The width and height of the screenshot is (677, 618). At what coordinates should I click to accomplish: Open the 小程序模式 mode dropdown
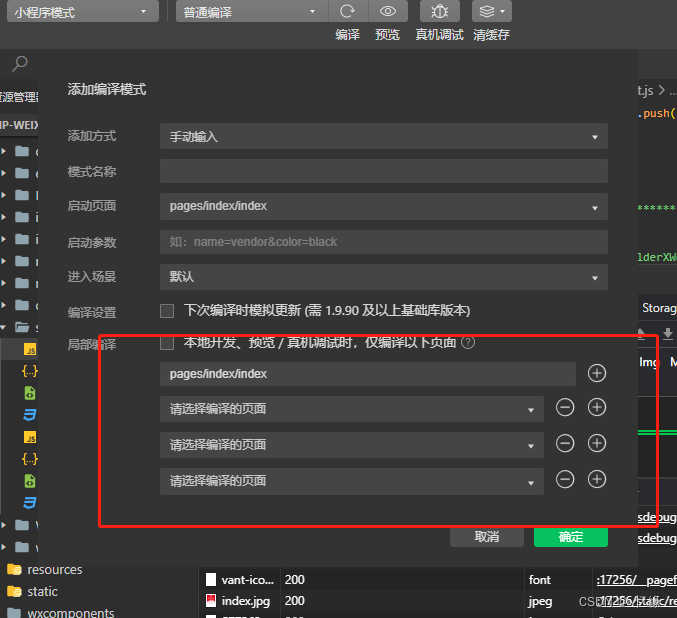point(82,12)
